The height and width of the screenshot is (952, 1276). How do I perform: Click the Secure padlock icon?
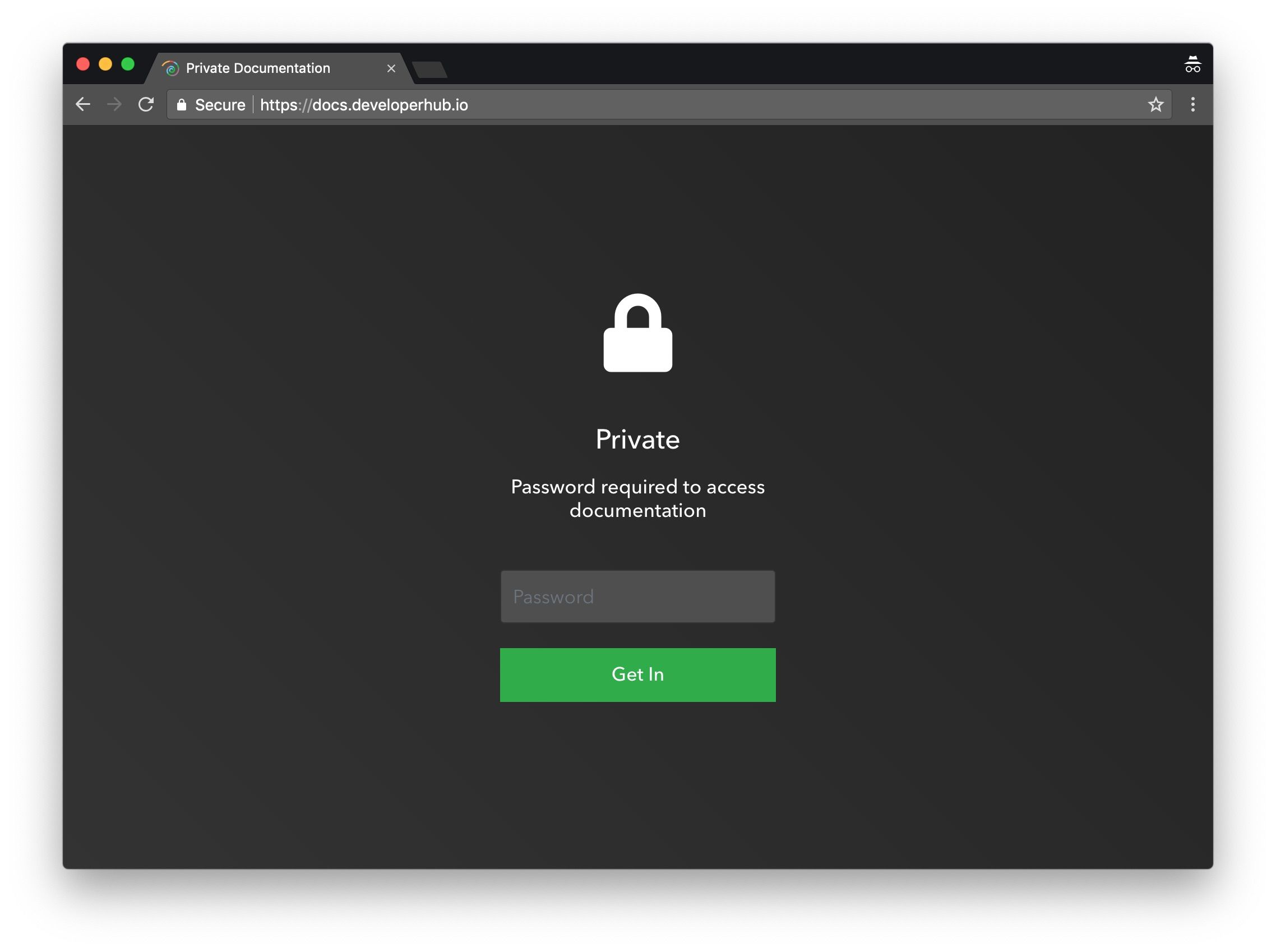[x=182, y=104]
